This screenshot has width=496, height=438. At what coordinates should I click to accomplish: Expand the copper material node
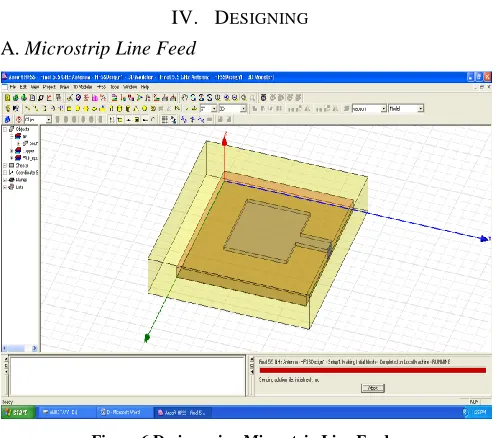11,151
